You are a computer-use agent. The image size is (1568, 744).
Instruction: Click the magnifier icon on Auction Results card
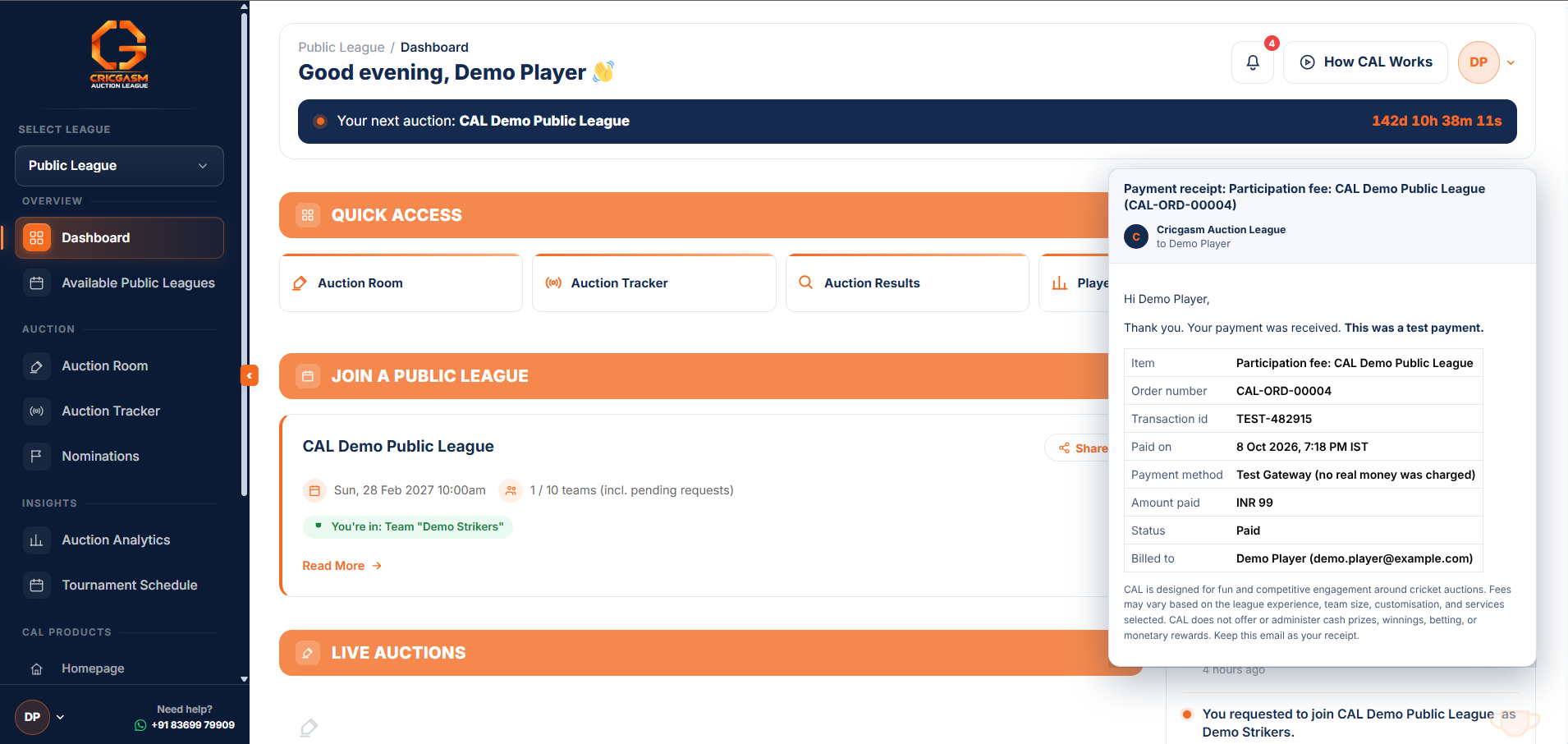click(805, 282)
